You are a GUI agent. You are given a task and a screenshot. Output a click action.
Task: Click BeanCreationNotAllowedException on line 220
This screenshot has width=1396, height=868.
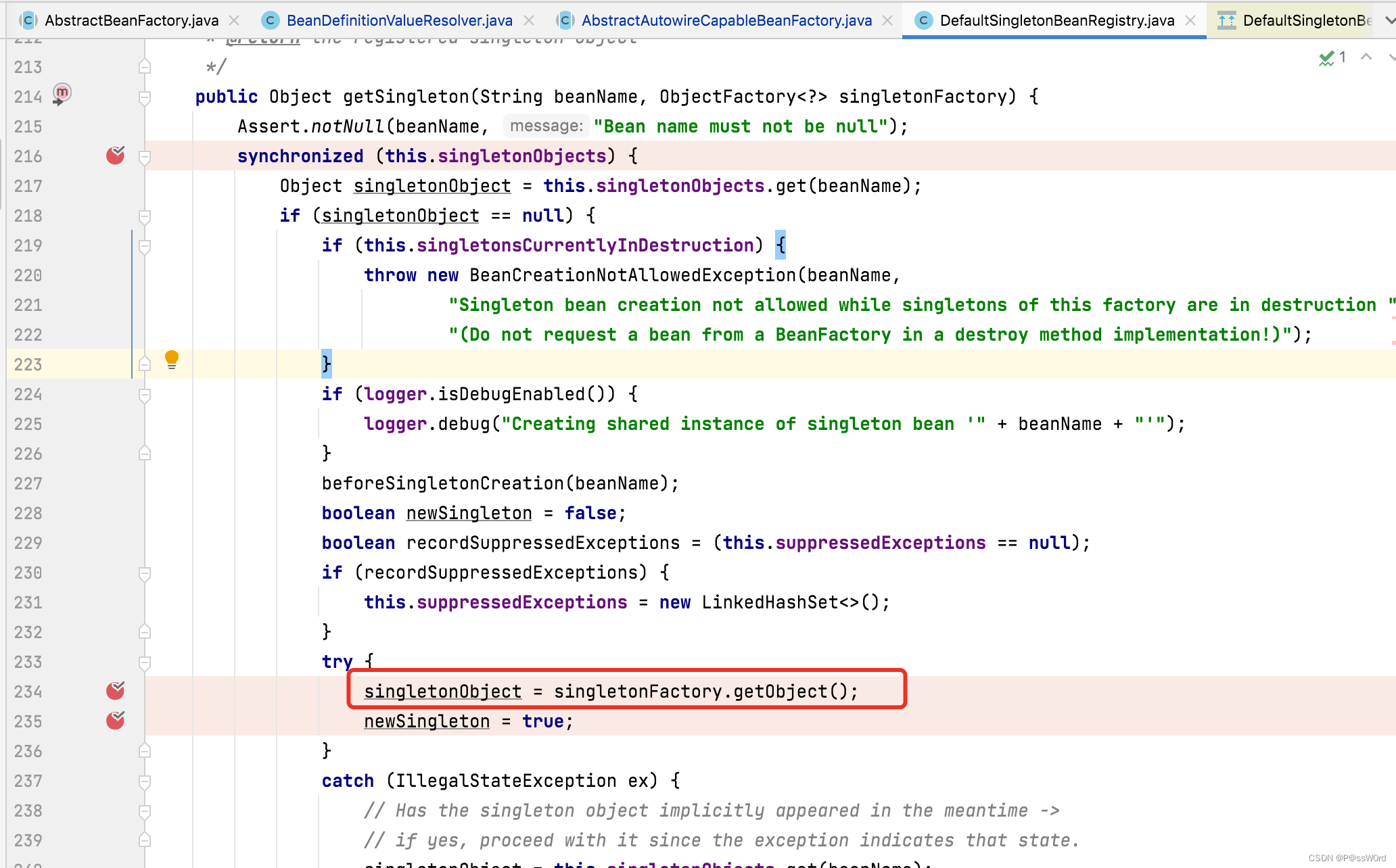(x=632, y=275)
